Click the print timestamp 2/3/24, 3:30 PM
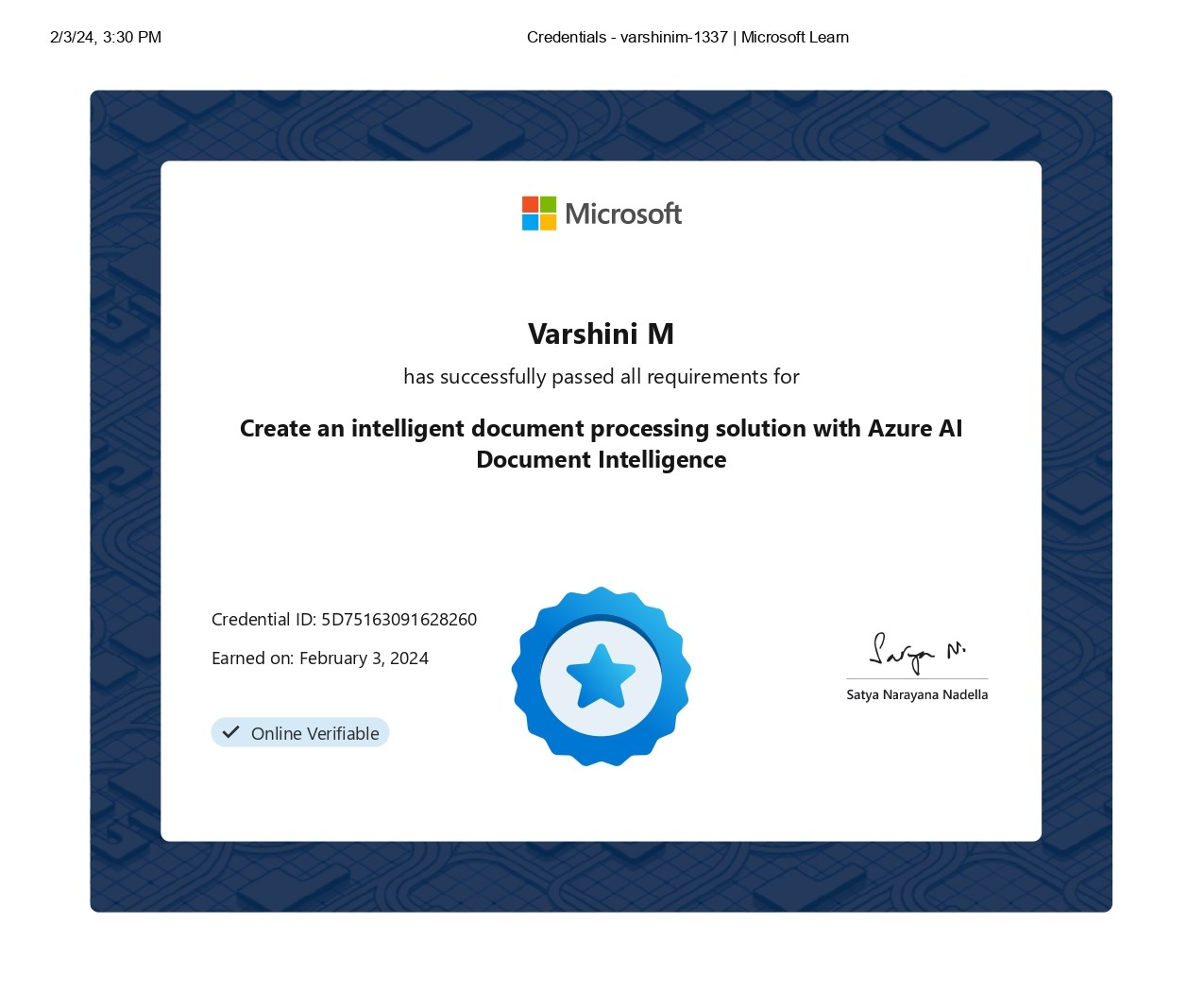The image size is (1204, 992). point(106,37)
